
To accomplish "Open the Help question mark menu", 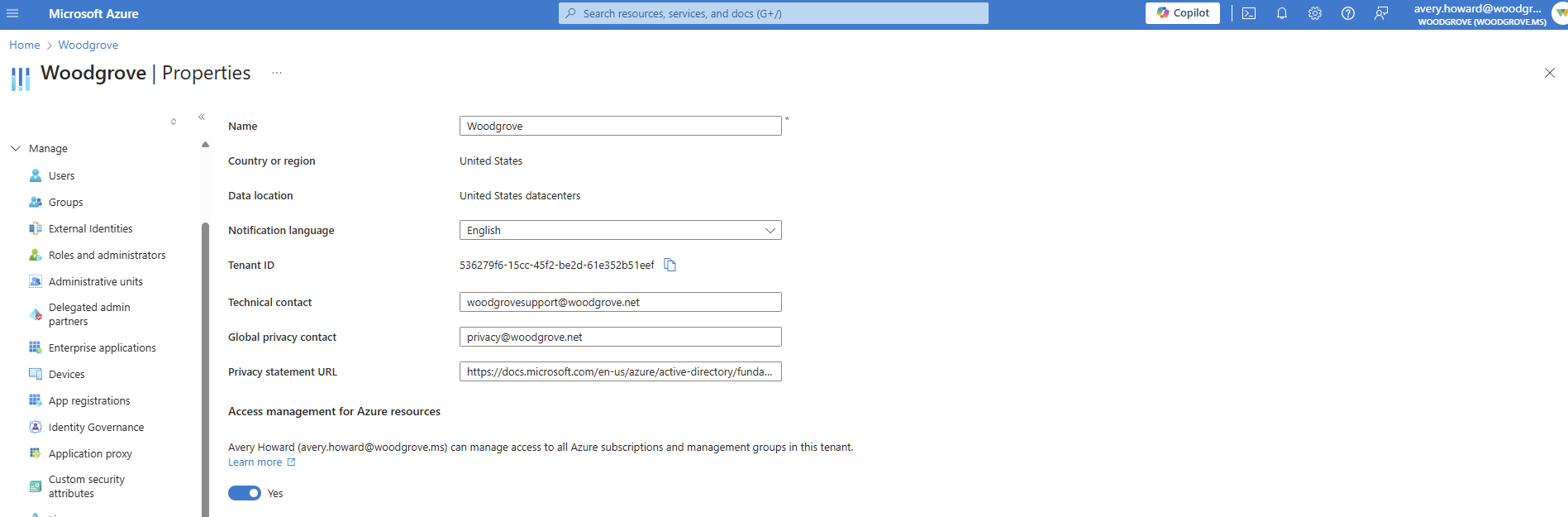I will pos(1348,13).
